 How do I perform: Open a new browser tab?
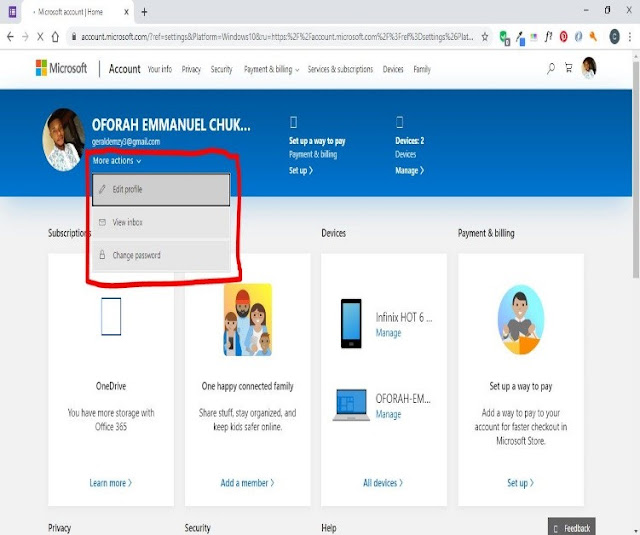click(x=144, y=12)
